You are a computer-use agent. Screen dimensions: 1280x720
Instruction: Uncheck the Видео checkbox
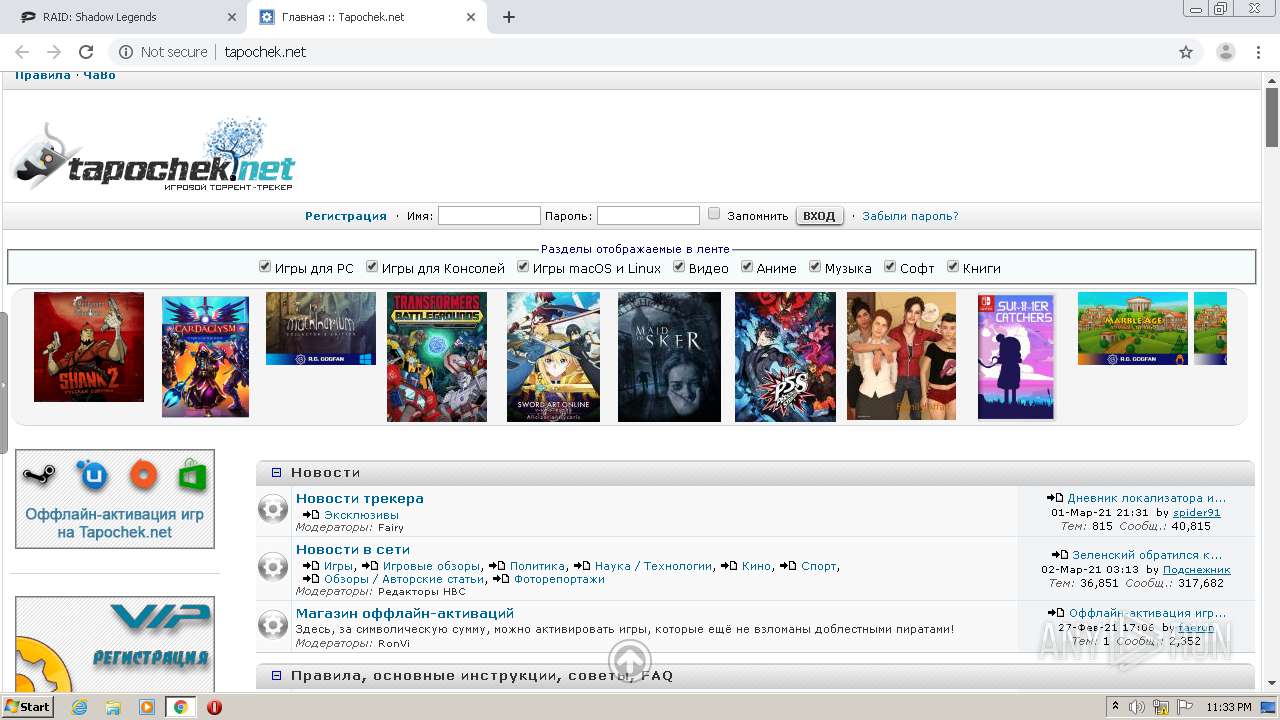click(x=679, y=266)
